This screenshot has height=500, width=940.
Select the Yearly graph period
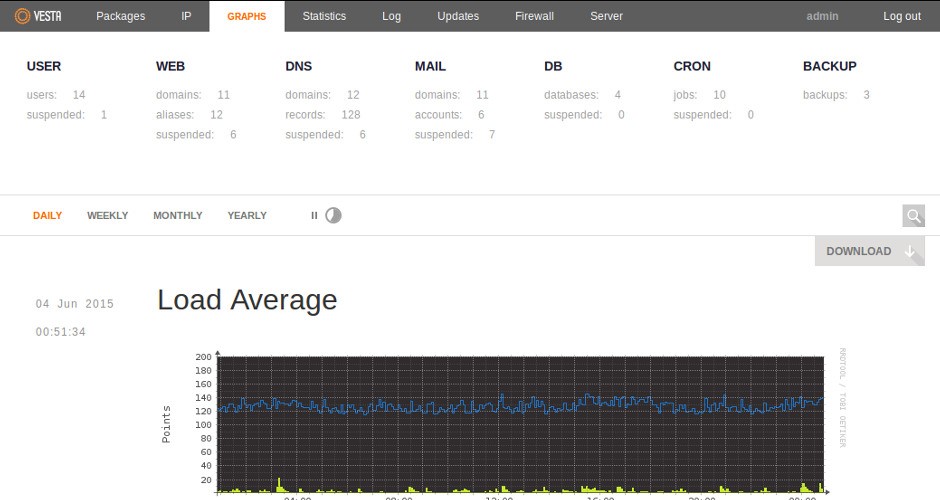click(x=247, y=216)
